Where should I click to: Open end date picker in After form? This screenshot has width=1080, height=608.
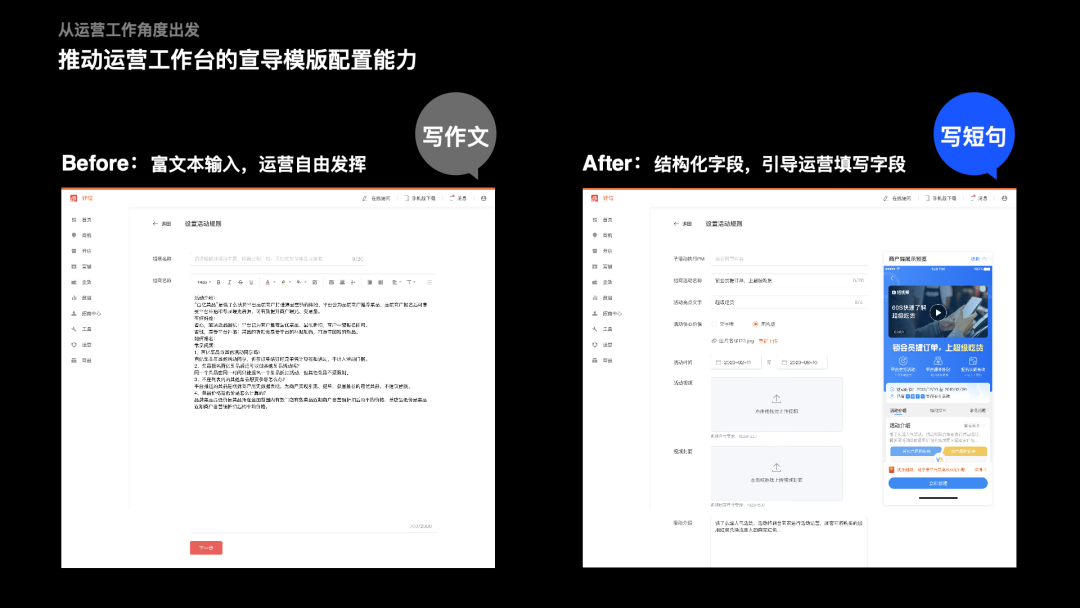click(802, 362)
